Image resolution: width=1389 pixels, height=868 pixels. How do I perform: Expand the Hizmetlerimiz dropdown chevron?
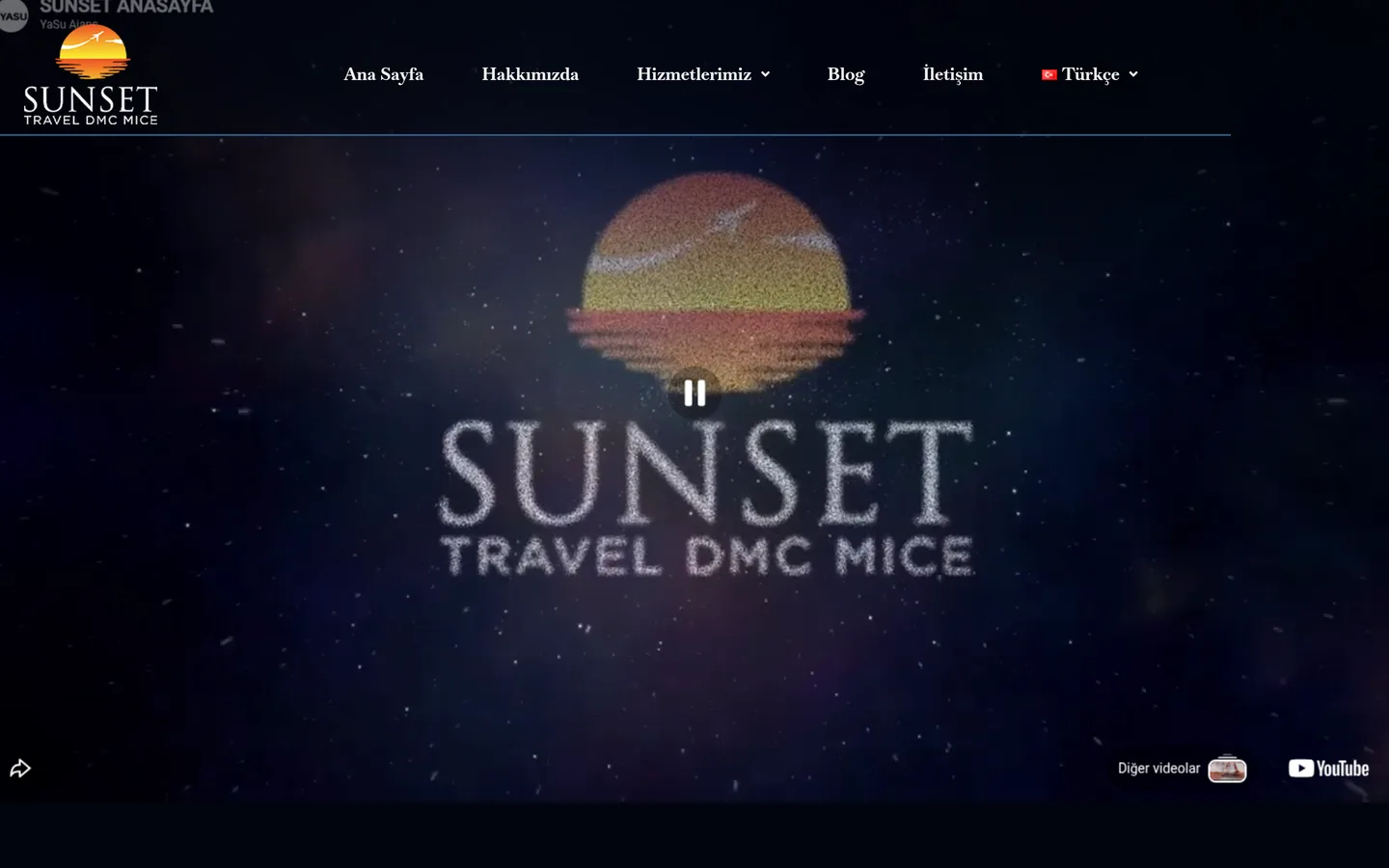click(765, 74)
